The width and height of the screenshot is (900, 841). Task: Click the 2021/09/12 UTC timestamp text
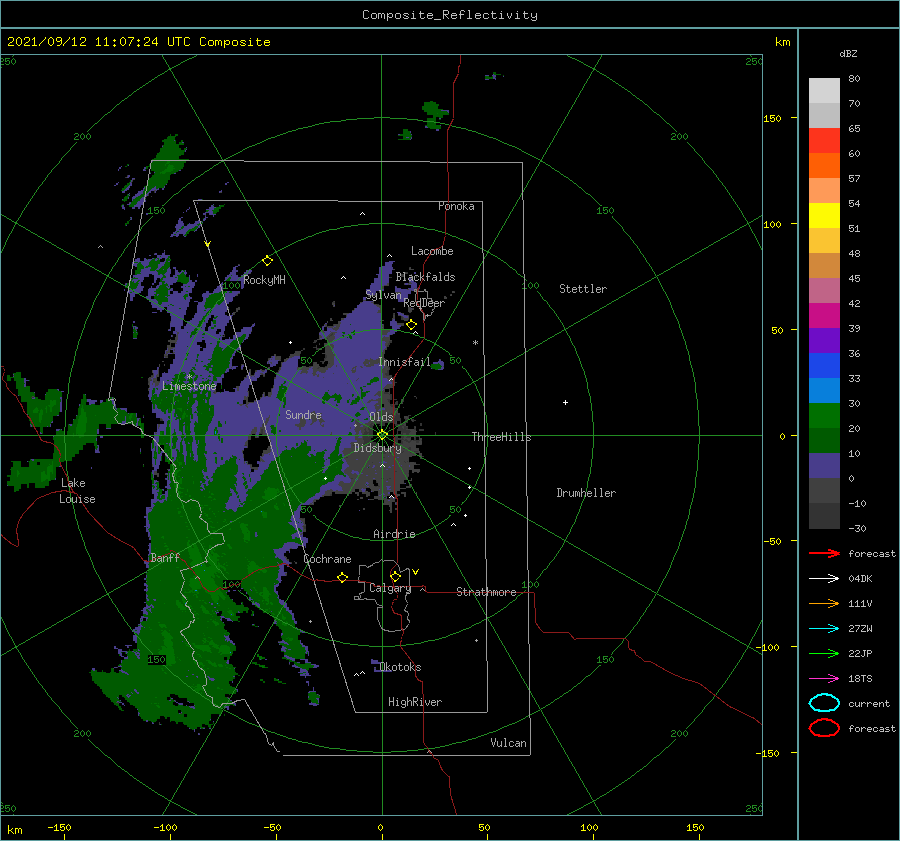coord(138,42)
